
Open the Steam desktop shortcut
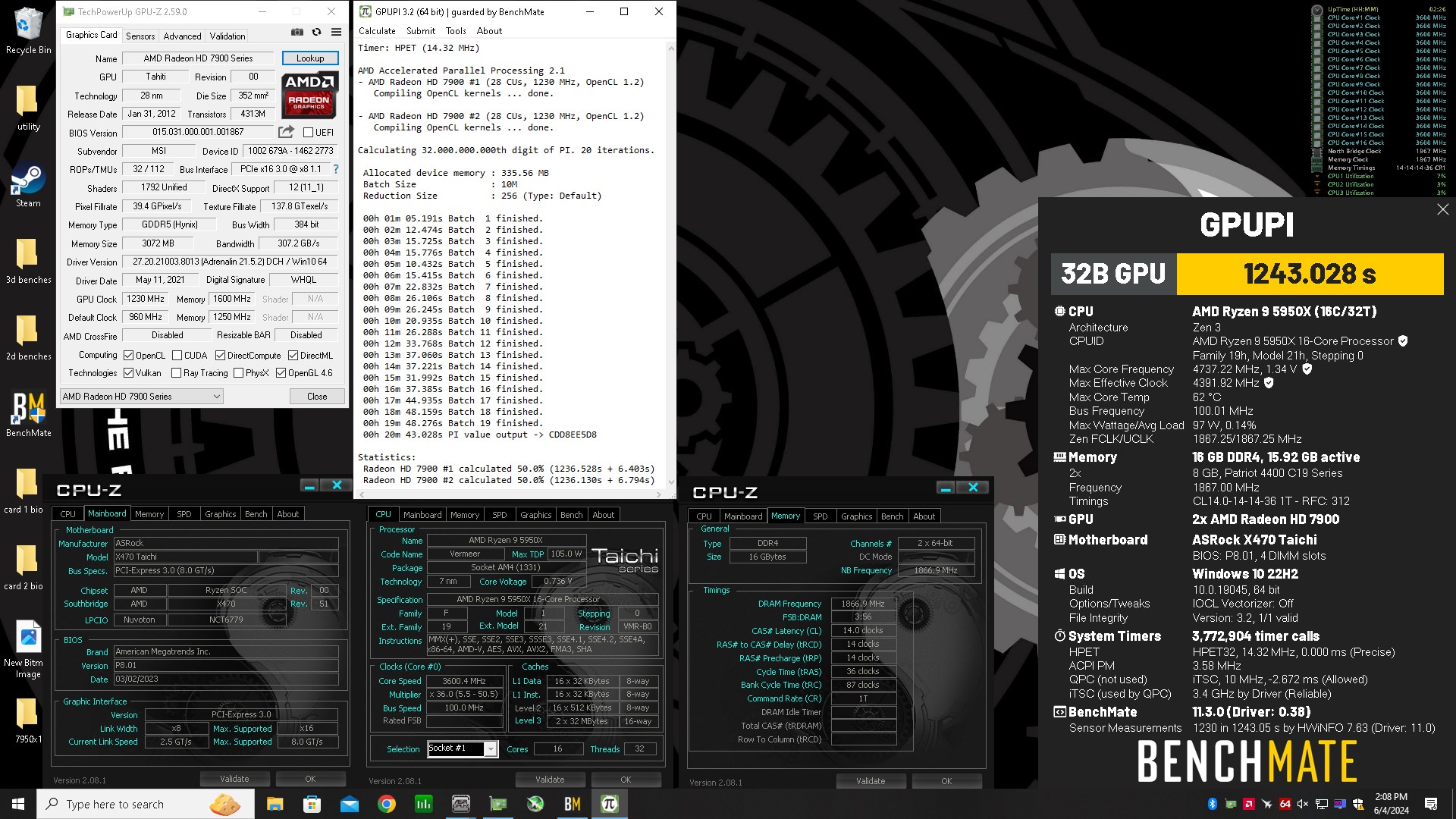(28, 187)
